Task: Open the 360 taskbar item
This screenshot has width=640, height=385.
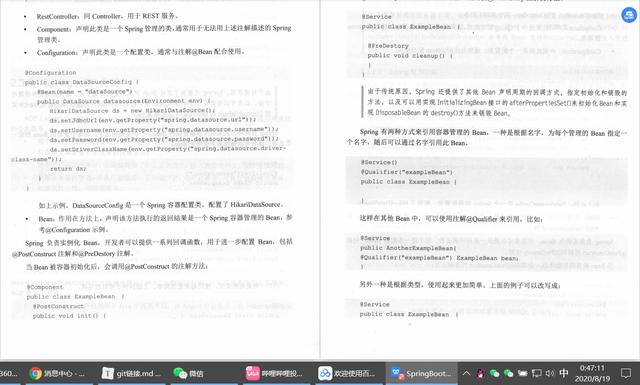Action: pyautogui.click(x=10, y=373)
